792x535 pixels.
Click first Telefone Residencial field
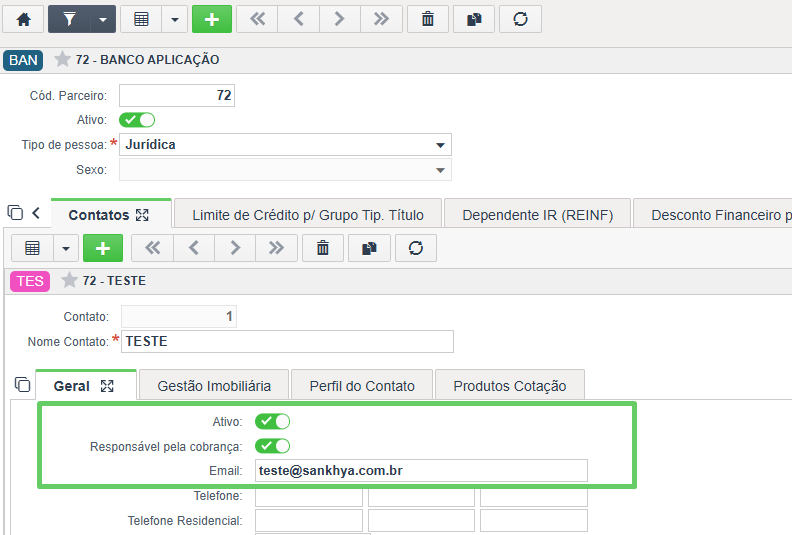pyautogui.click(x=309, y=520)
